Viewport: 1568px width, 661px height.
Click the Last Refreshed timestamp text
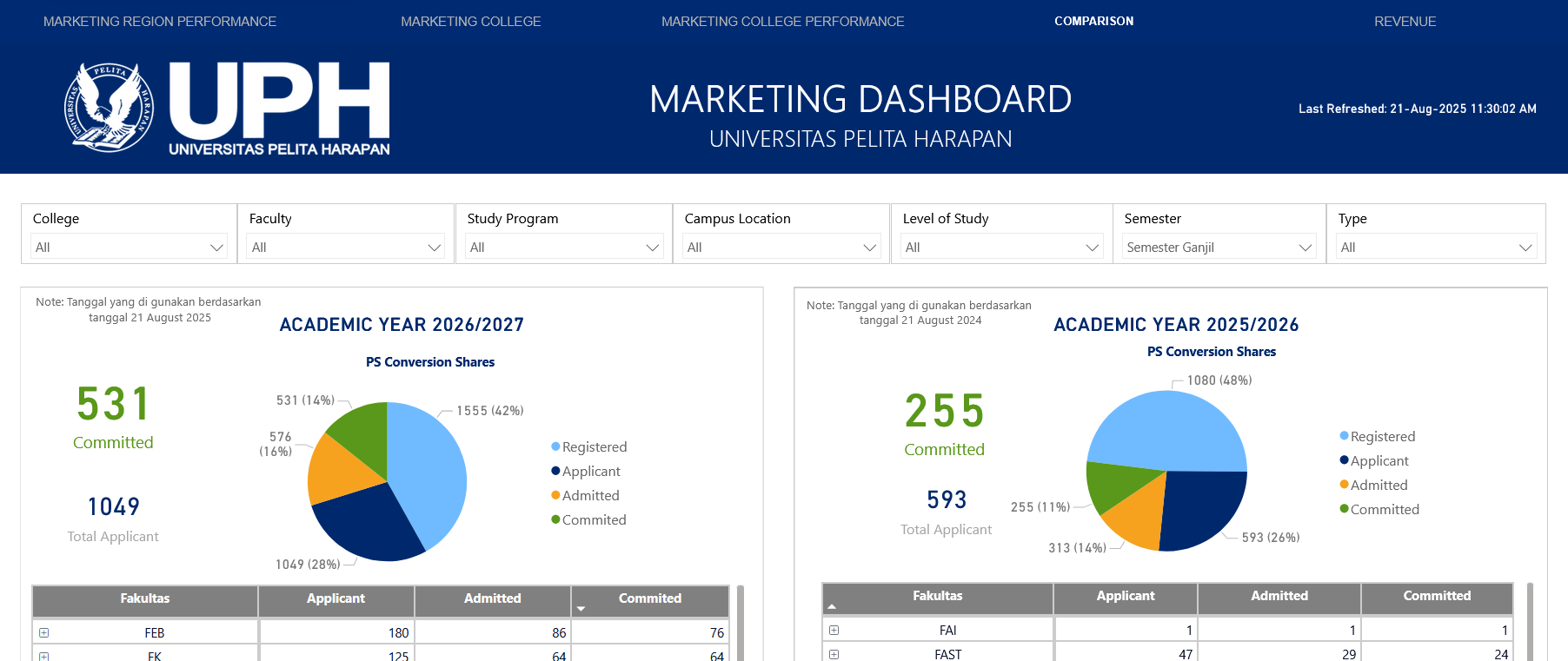(1417, 109)
